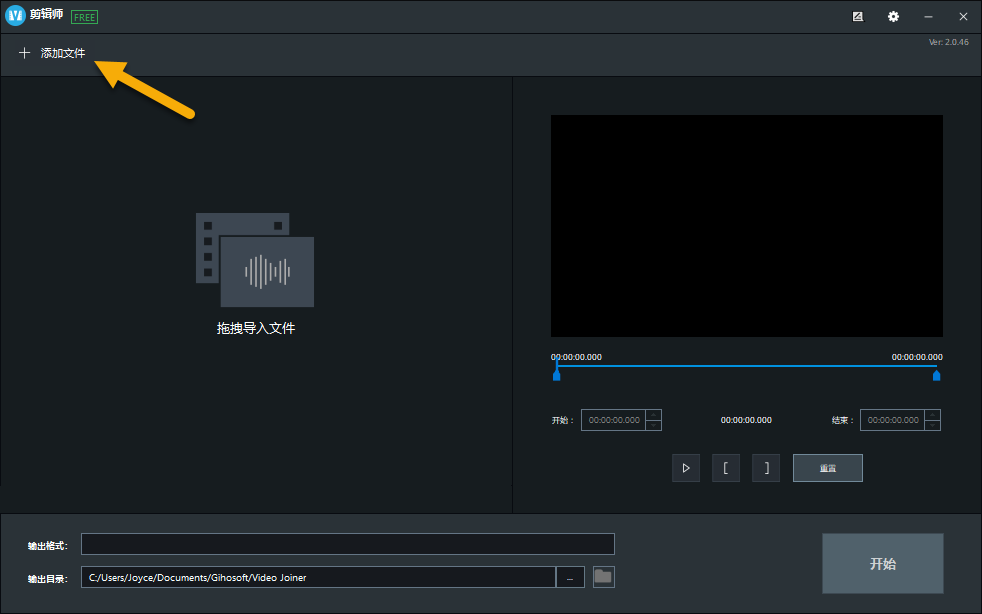The height and width of the screenshot is (614, 982).
Task: Increase the 结束 time with up arrow
Action: point(933,415)
